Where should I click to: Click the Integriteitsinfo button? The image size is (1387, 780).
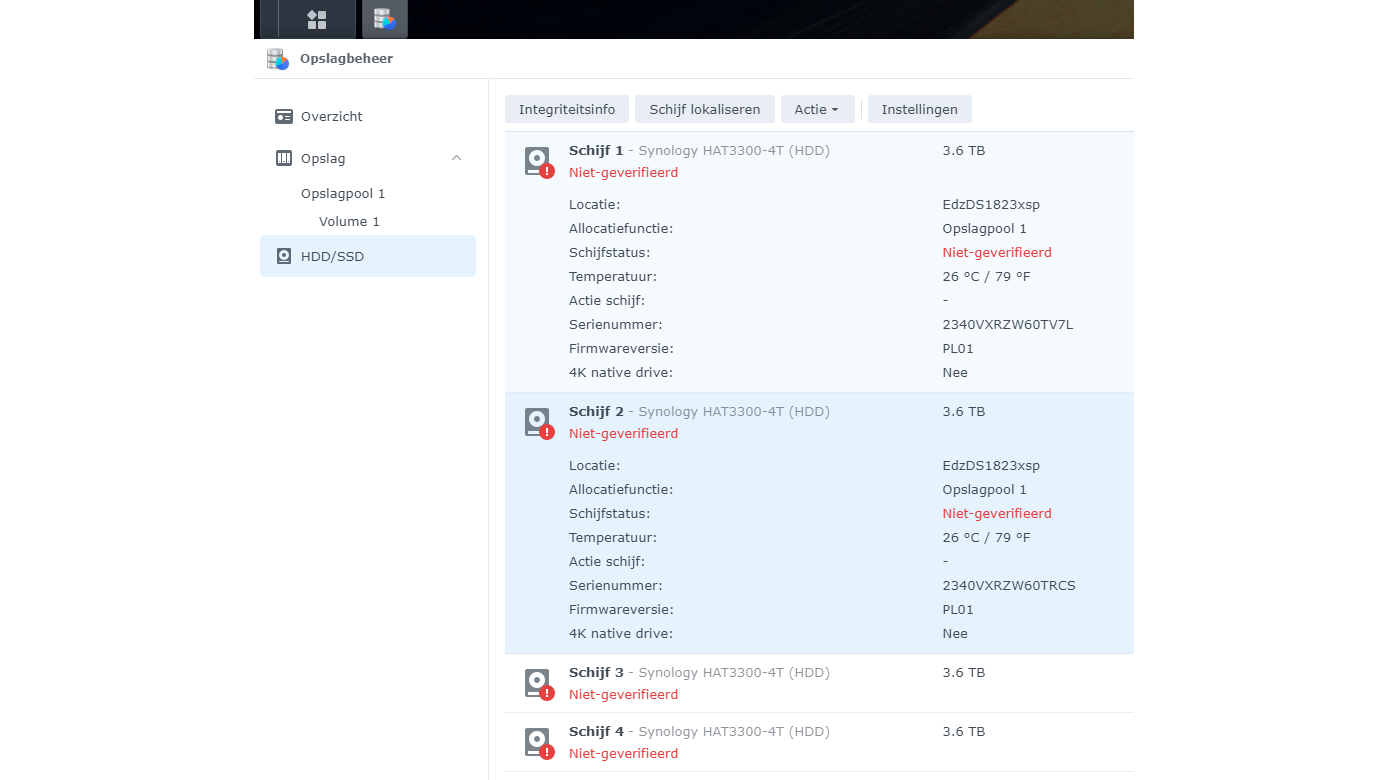(566, 109)
